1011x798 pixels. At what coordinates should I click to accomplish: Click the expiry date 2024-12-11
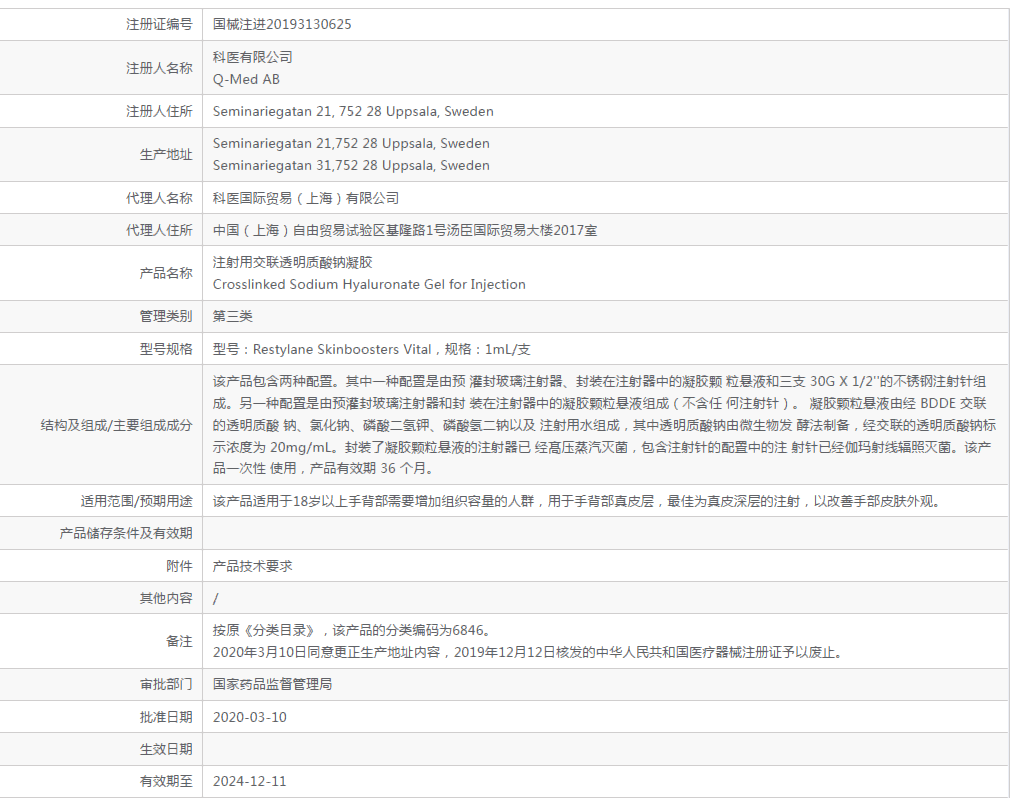point(250,781)
